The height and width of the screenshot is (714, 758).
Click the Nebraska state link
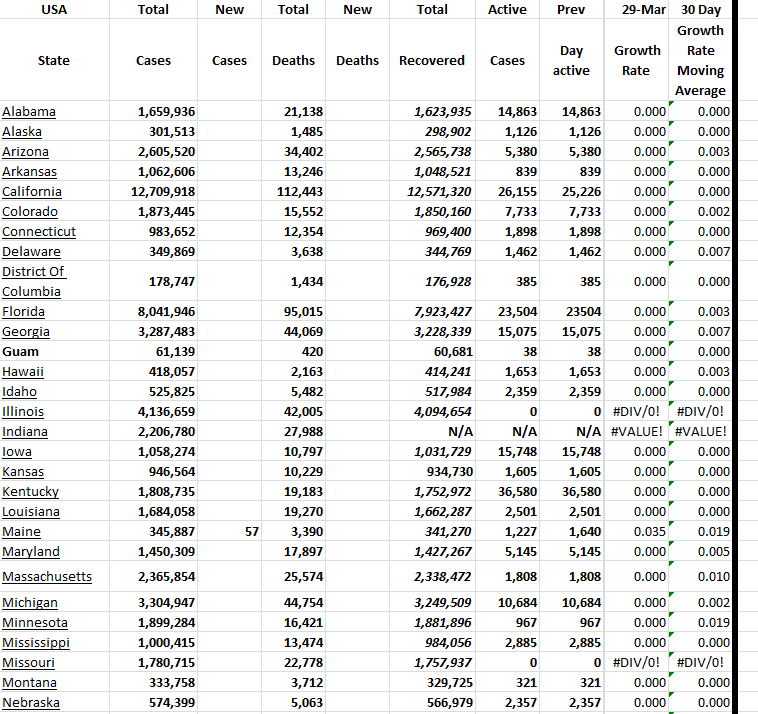[x=31, y=703]
